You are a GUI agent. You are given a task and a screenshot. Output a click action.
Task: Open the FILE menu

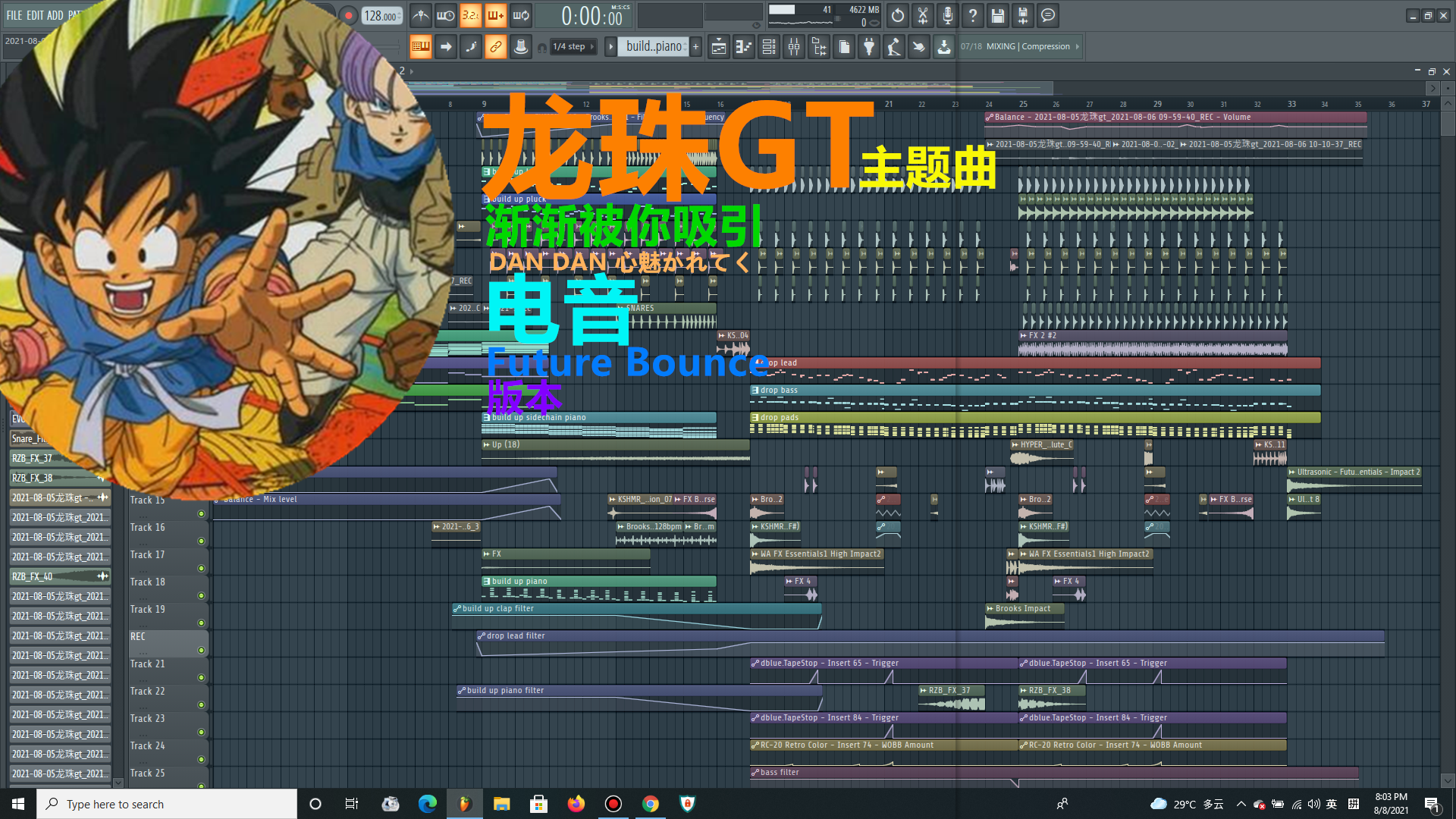[14, 15]
